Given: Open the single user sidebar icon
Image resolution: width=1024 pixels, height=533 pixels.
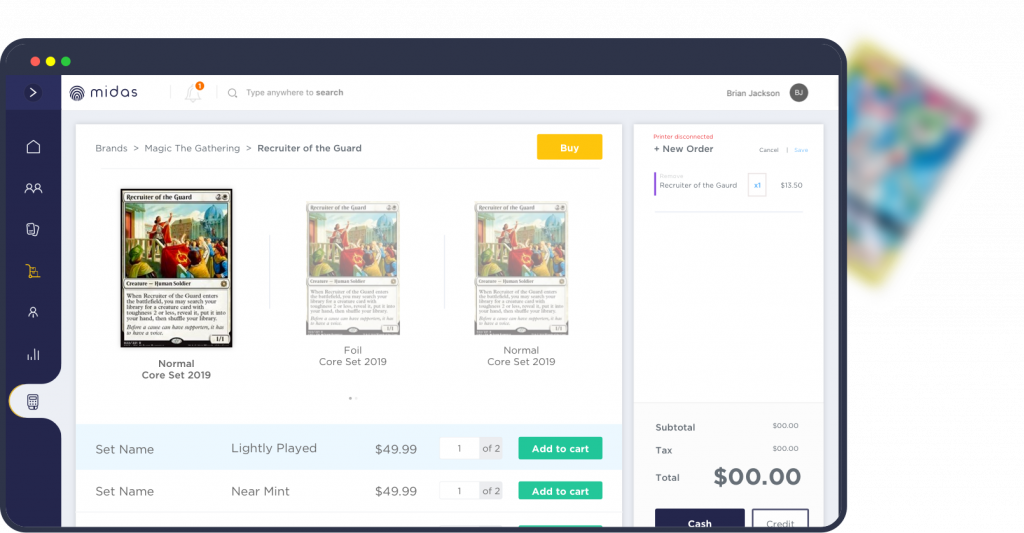Looking at the screenshot, I should [x=33, y=312].
